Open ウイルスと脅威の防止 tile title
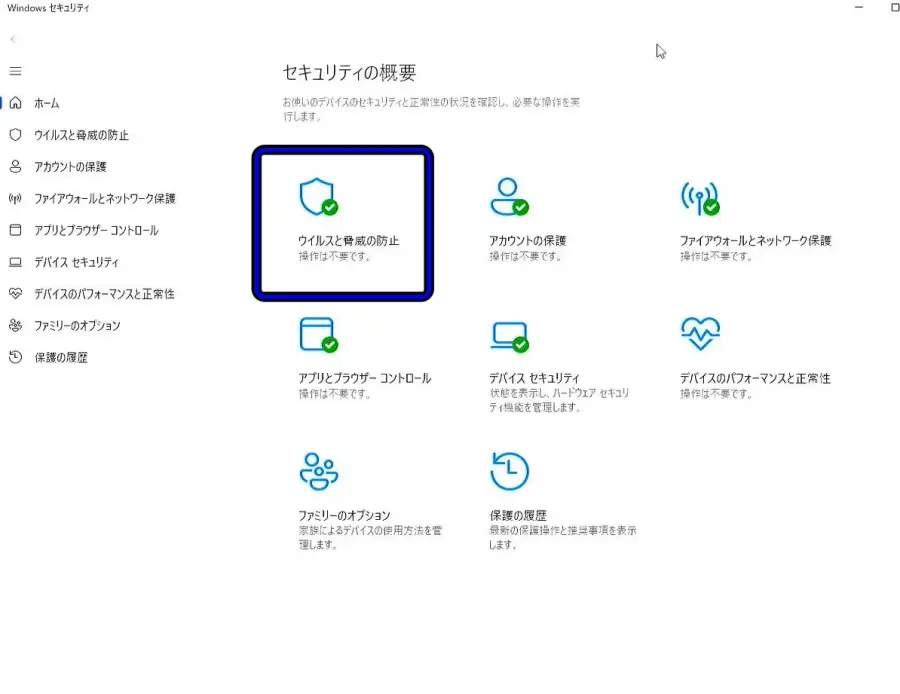This screenshot has width=900, height=694. tap(348, 241)
